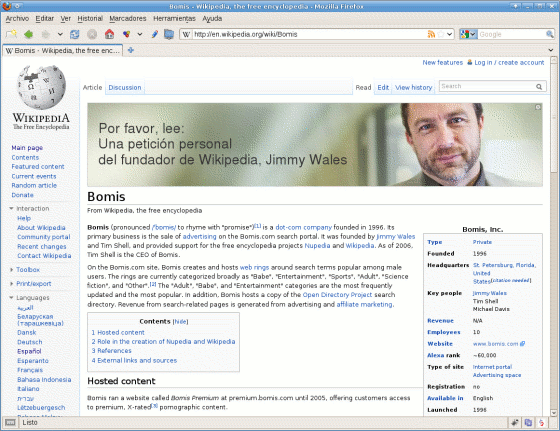
Task: Click the URL address bar field
Action: point(309,34)
